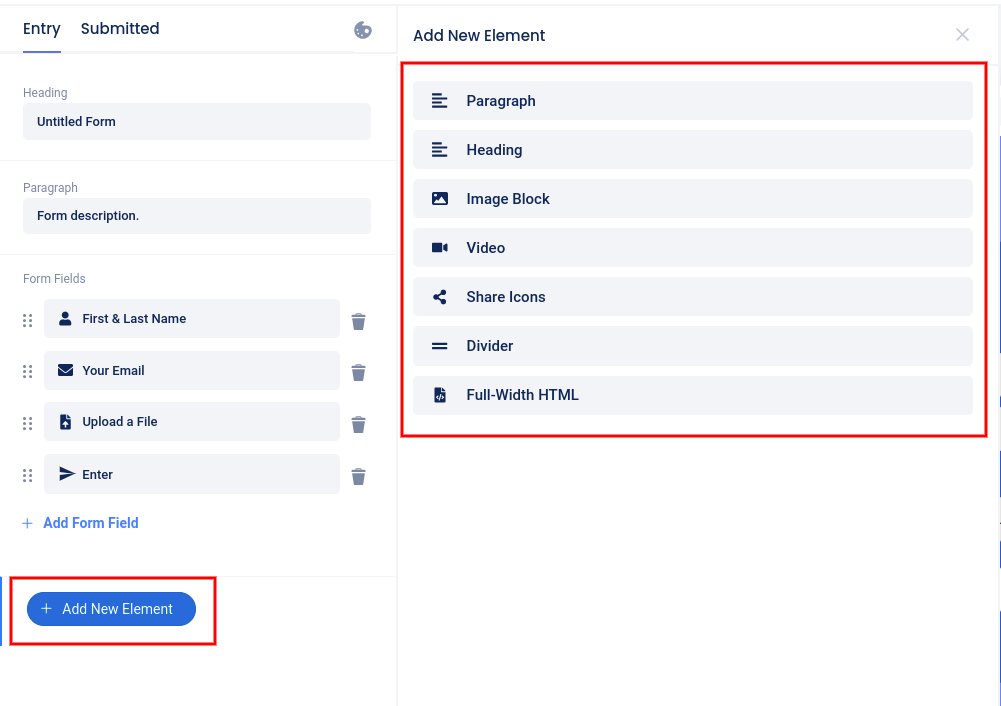
Task: Click the Form Fields section label
Action: tap(54, 278)
